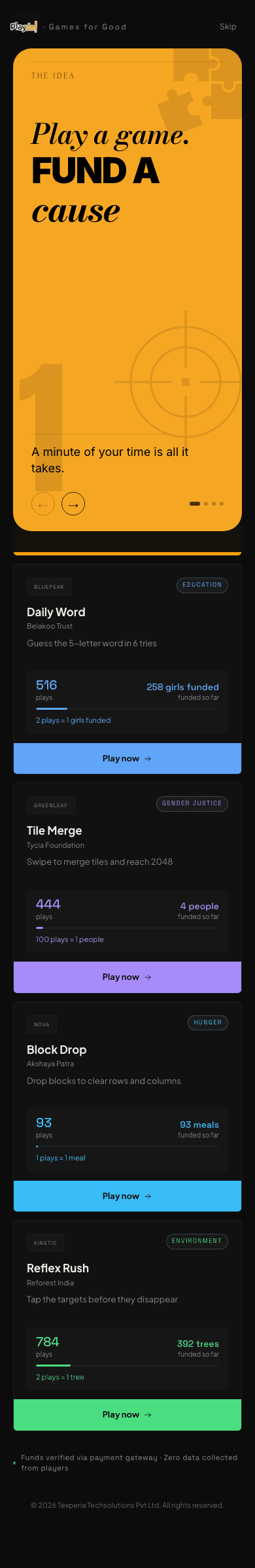Go to next slide with right arrow
This screenshot has width=255, height=1568.
pos(73,504)
